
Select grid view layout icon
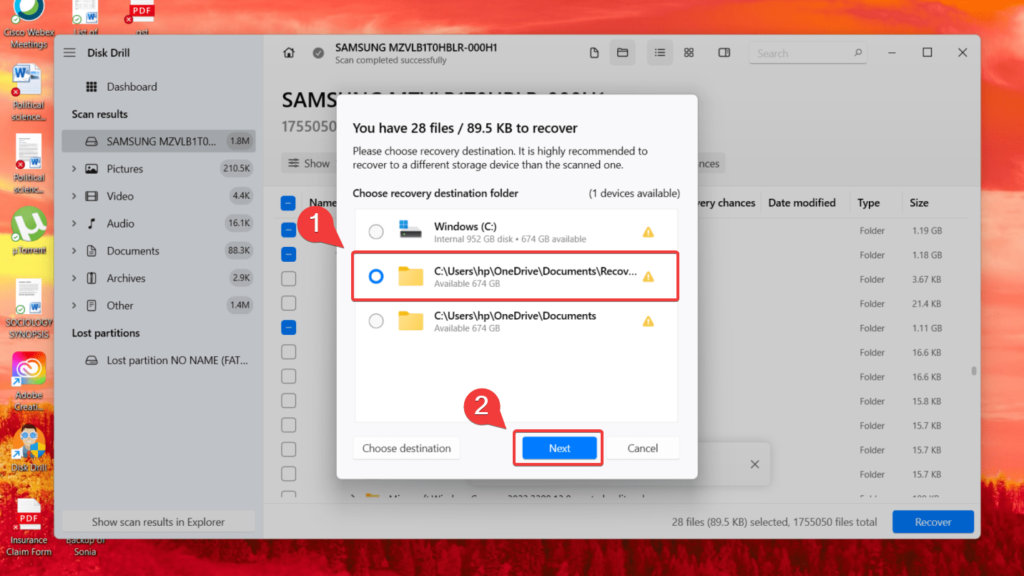[689, 53]
